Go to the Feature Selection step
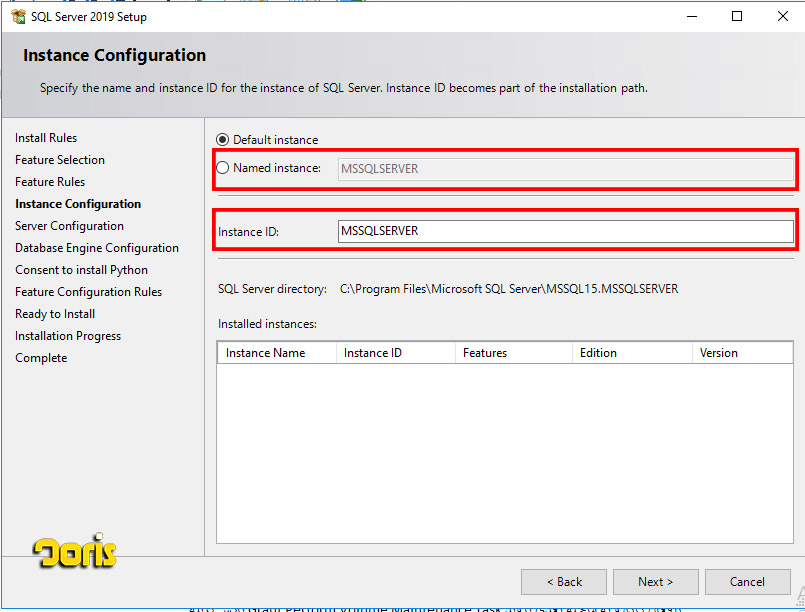This screenshot has height=612, width=805. (x=60, y=160)
